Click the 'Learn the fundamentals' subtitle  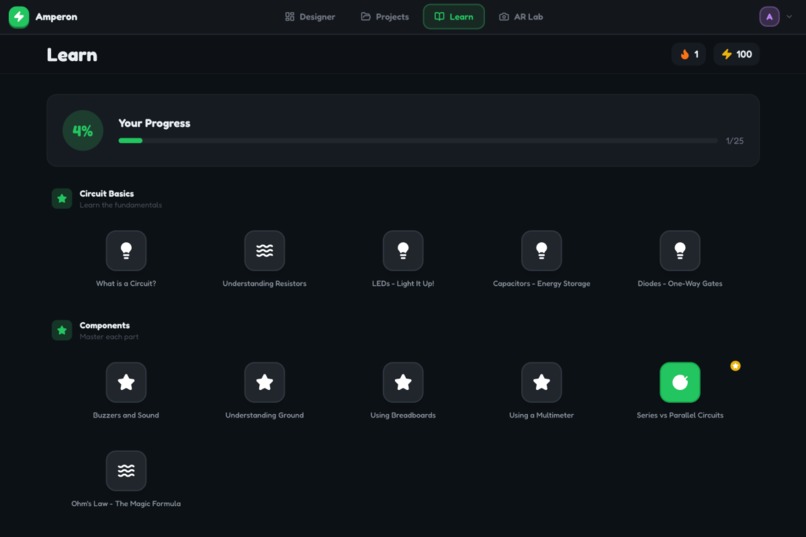coord(120,205)
